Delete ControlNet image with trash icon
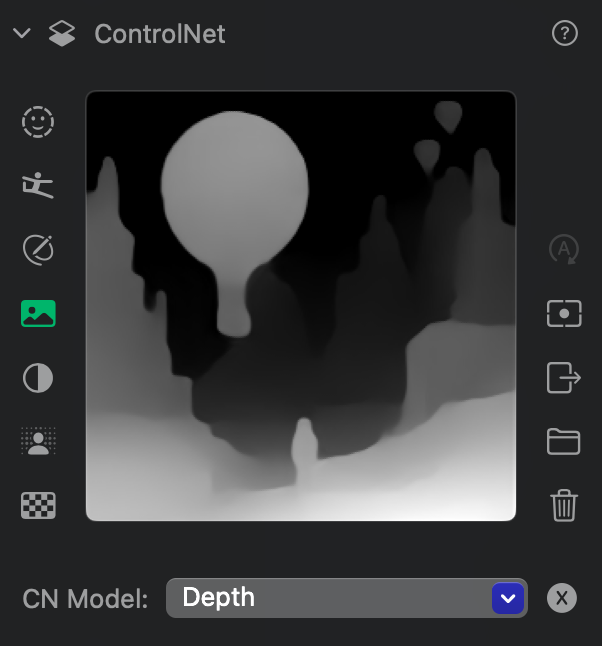Image resolution: width=602 pixels, height=646 pixels. click(564, 506)
